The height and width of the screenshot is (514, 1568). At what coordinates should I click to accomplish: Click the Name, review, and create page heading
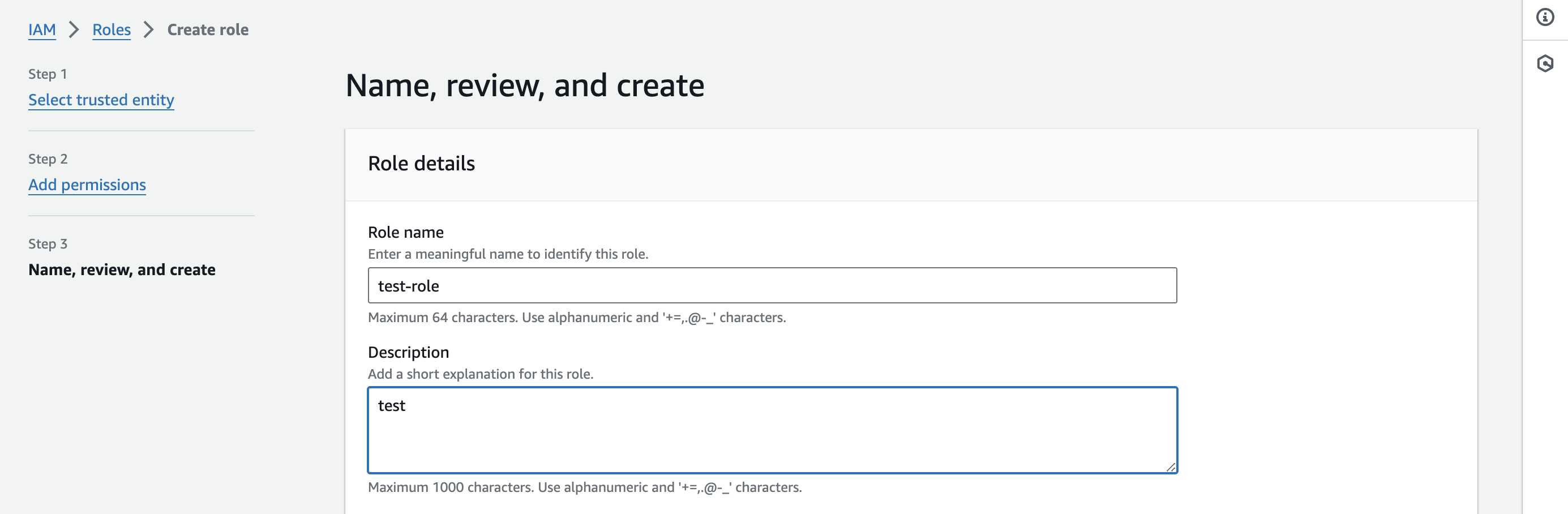point(525,85)
